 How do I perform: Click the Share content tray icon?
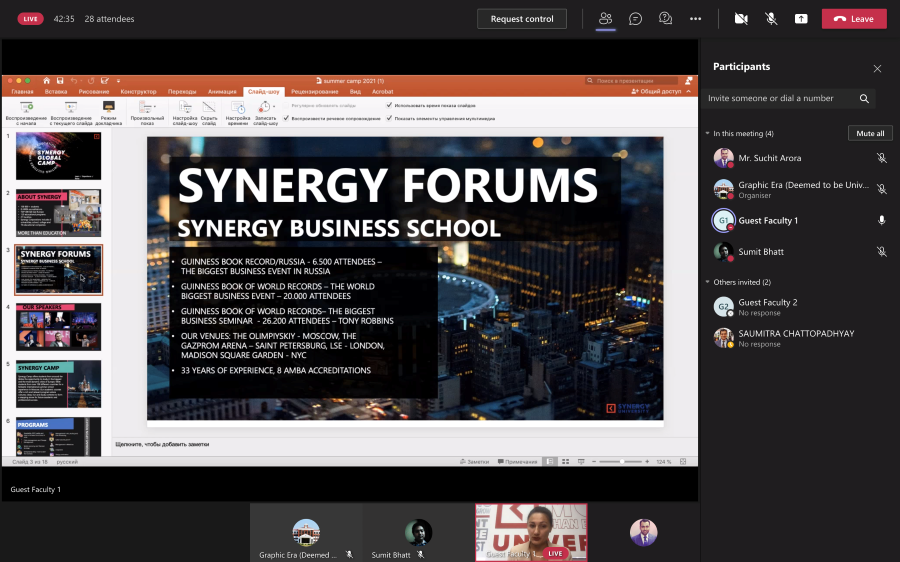(x=801, y=19)
